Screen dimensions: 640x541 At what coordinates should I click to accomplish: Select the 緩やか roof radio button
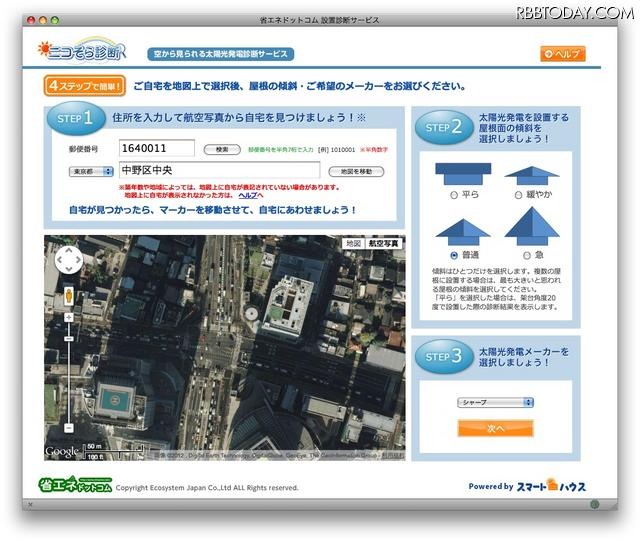click(518, 195)
